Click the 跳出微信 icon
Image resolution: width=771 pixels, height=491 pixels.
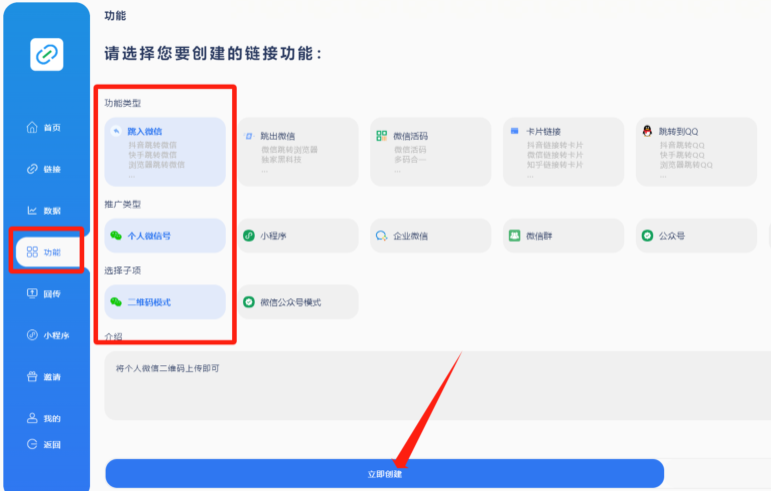(x=249, y=136)
